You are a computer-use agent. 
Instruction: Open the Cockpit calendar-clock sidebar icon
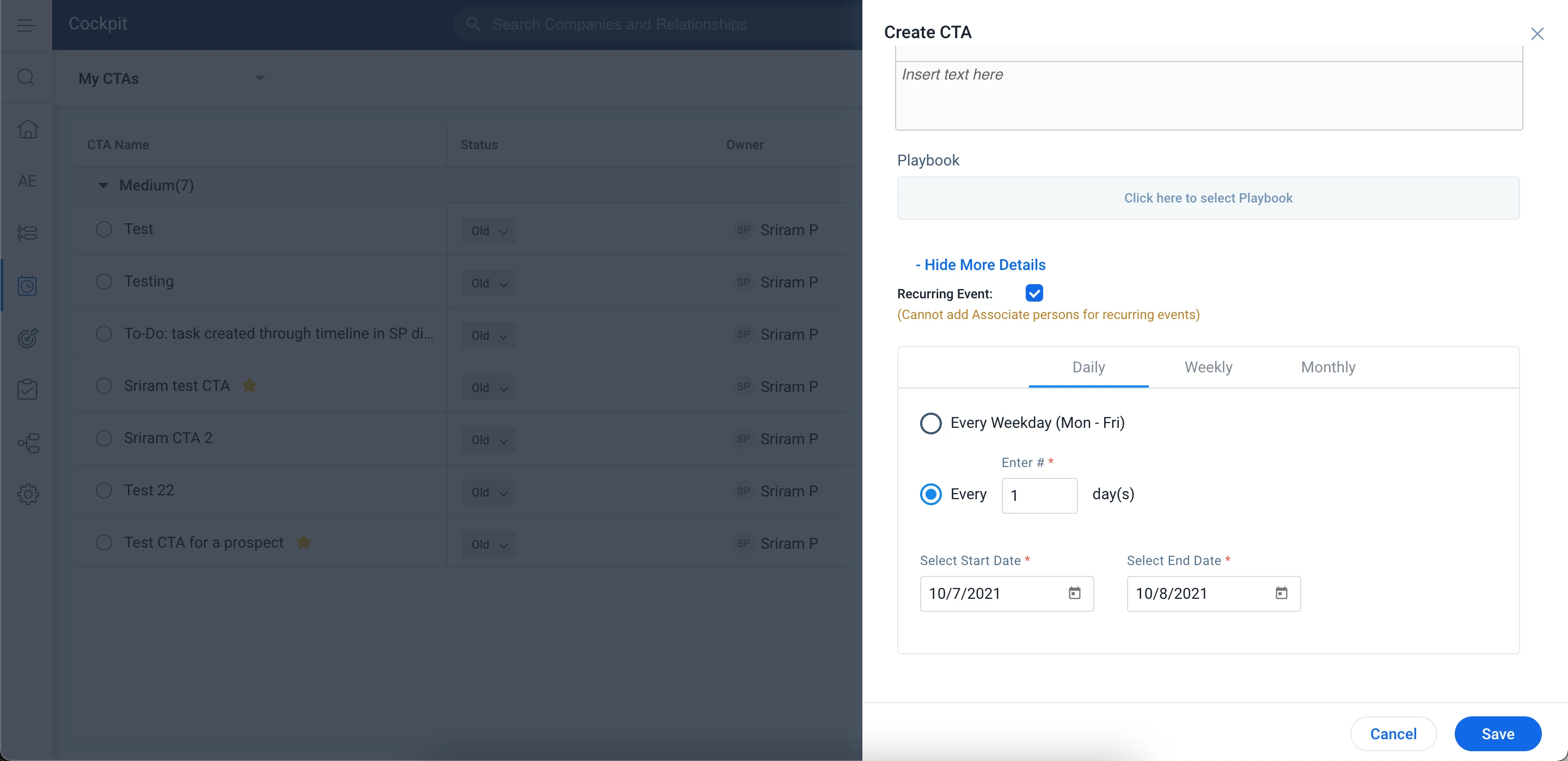[x=27, y=285]
